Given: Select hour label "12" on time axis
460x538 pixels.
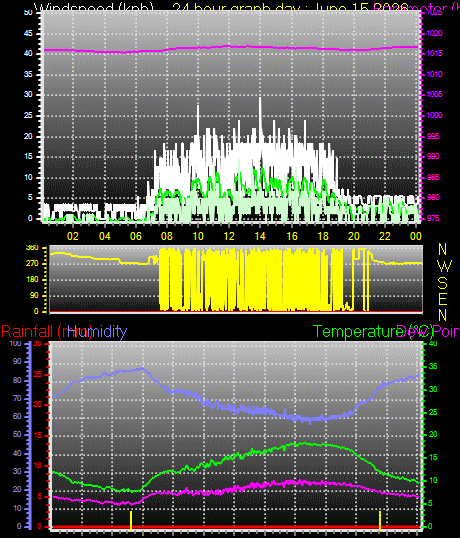Looking at the screenshot, I should [x=229, y=236].
